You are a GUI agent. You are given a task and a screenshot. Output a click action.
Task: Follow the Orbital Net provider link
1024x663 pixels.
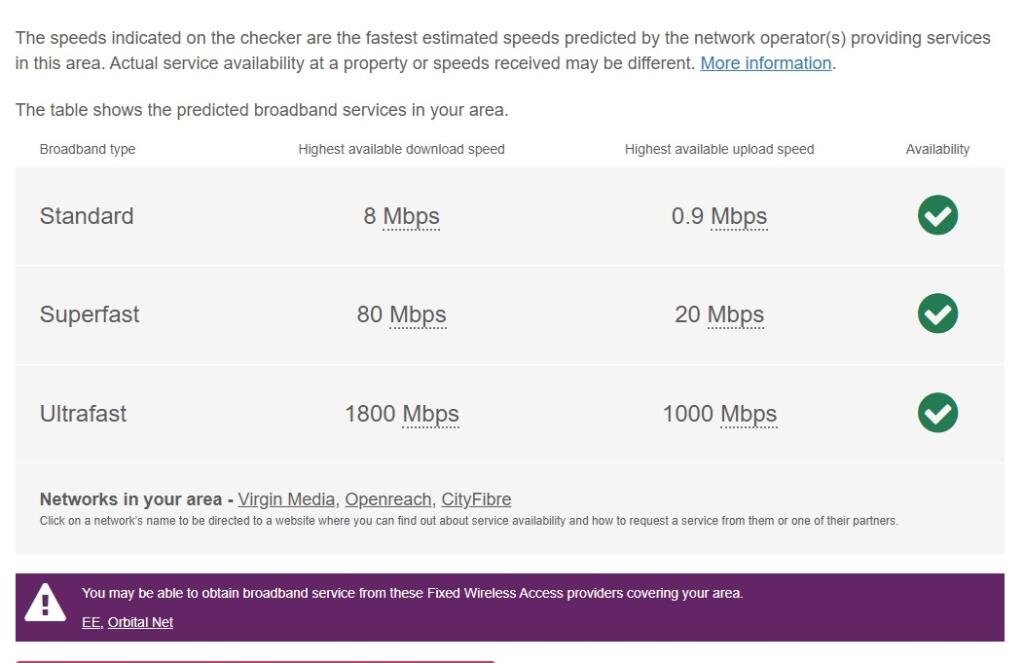coord(140,623)
